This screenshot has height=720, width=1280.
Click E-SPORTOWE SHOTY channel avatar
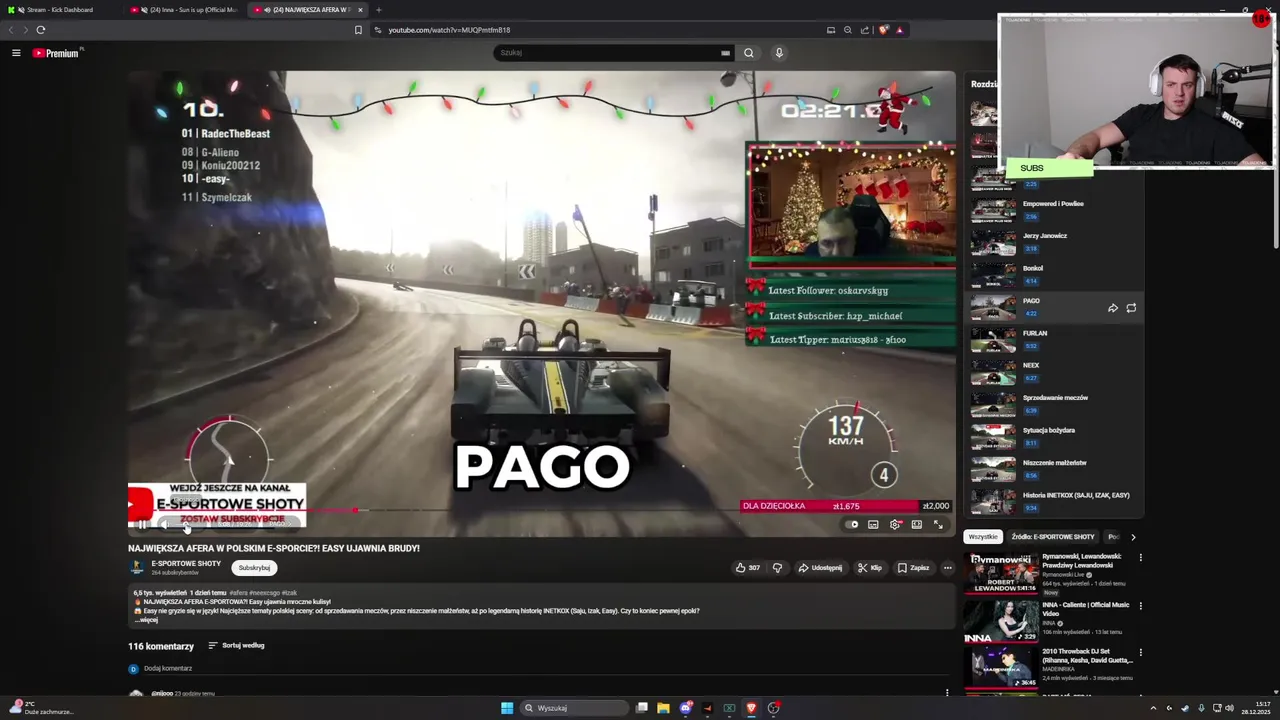pos(136,568)
